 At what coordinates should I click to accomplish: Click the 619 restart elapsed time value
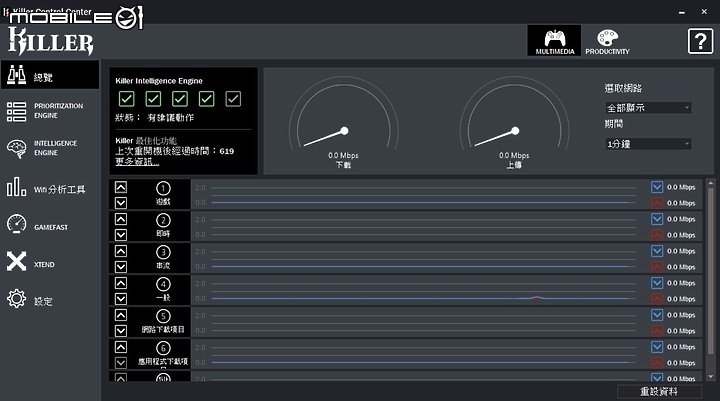(x=227, y=151)
